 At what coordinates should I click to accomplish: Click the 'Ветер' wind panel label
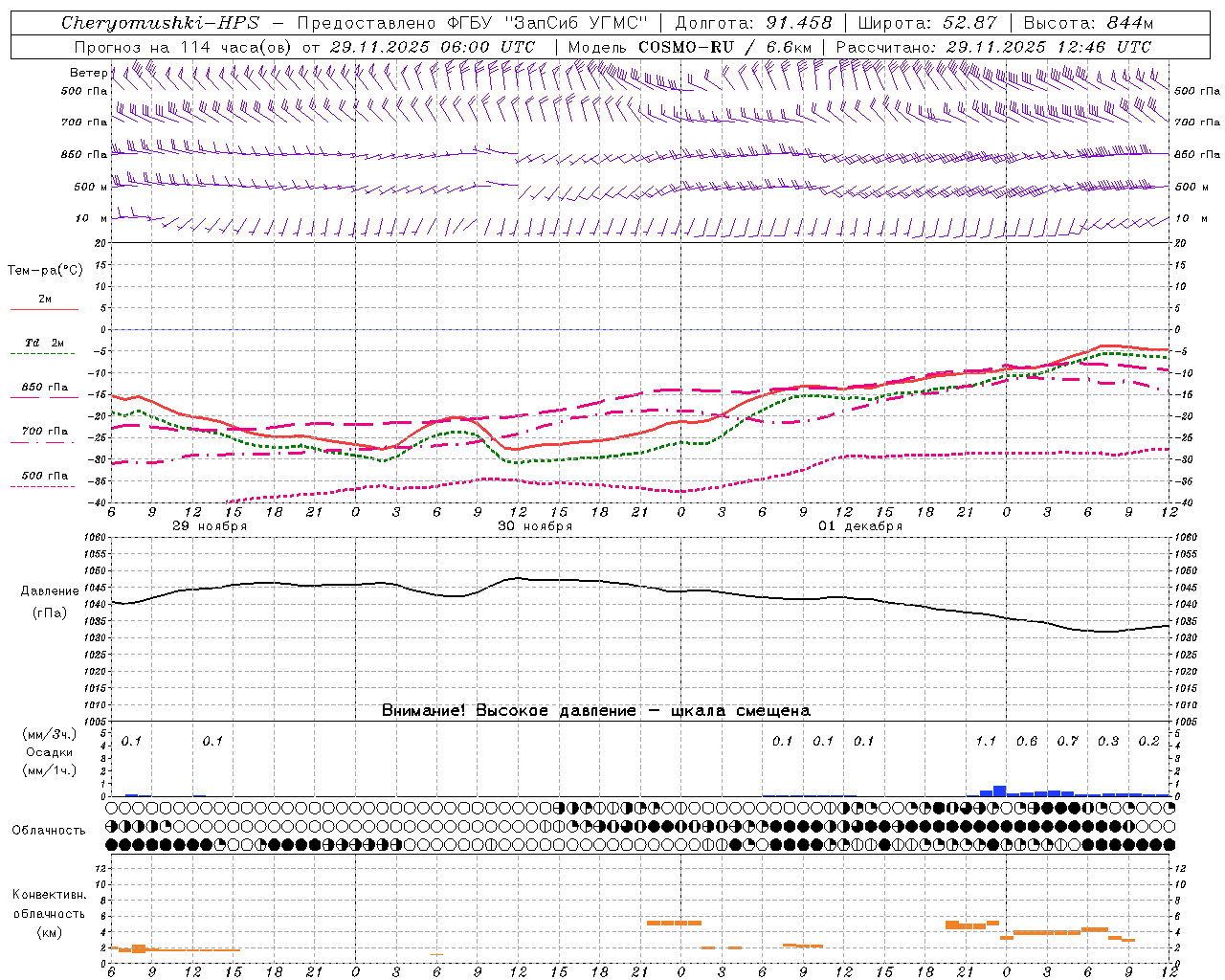(x=88, y=73)
